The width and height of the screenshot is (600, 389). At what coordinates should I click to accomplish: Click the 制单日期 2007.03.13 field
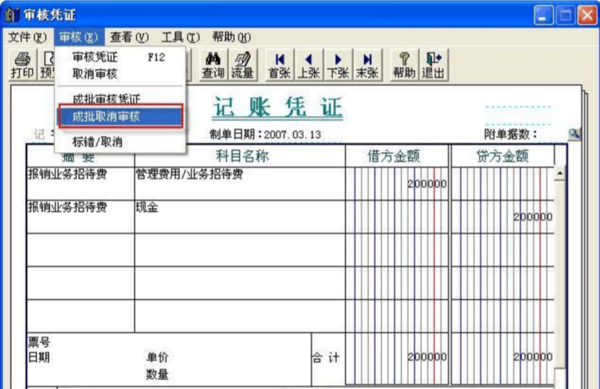pos(265,134)
